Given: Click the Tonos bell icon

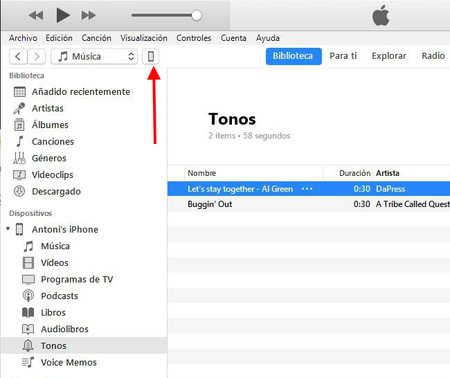Looking at the screenshot, I should pyautogui.click(x=28, y=345).
